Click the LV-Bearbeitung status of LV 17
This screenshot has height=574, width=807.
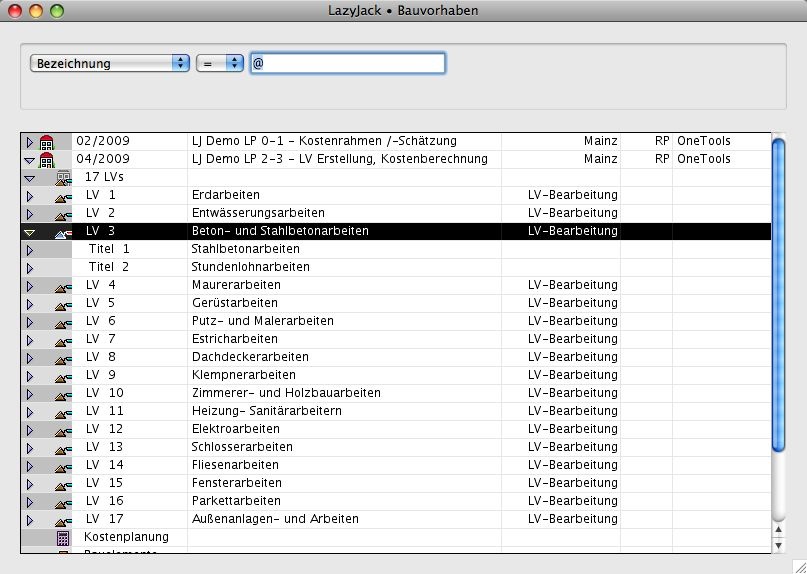pyautogui.click(x=572, y=519)
